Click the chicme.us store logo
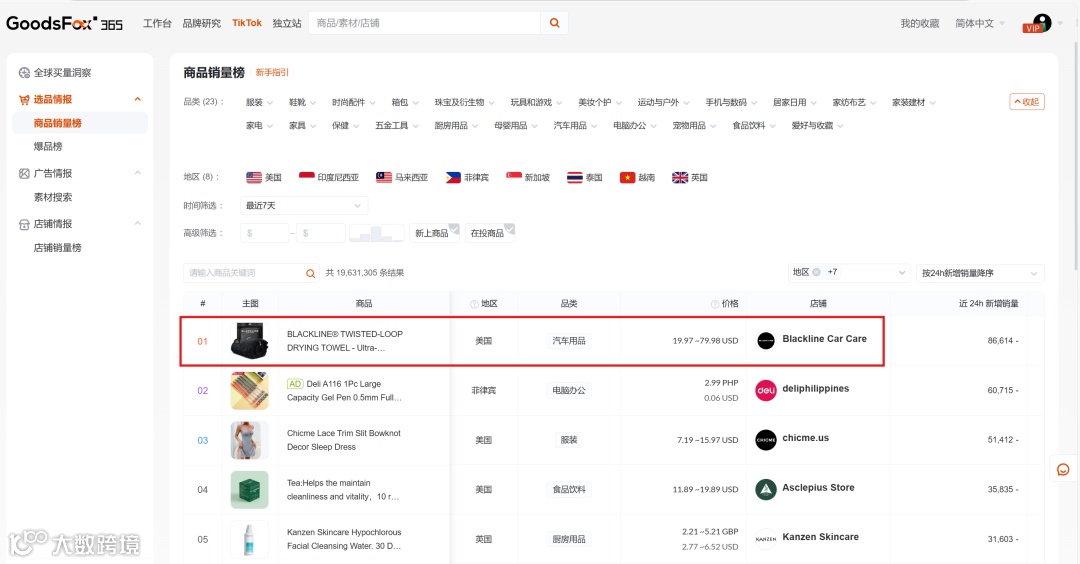Screen dimensions: 1080x564 point(766,439)
